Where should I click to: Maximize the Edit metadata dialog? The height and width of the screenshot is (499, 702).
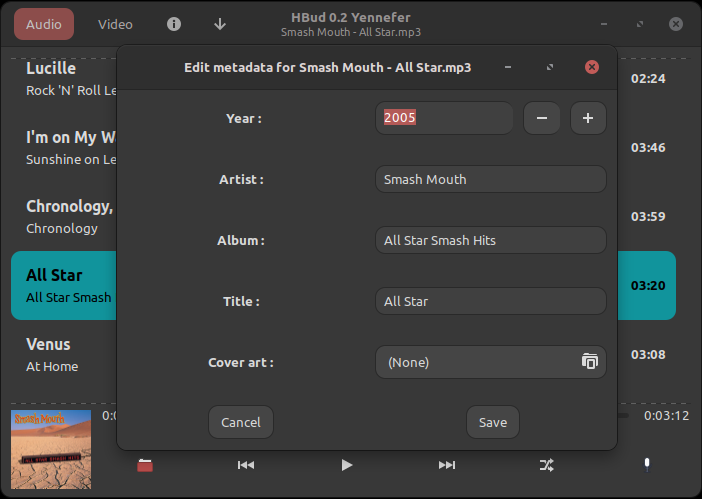550,67
